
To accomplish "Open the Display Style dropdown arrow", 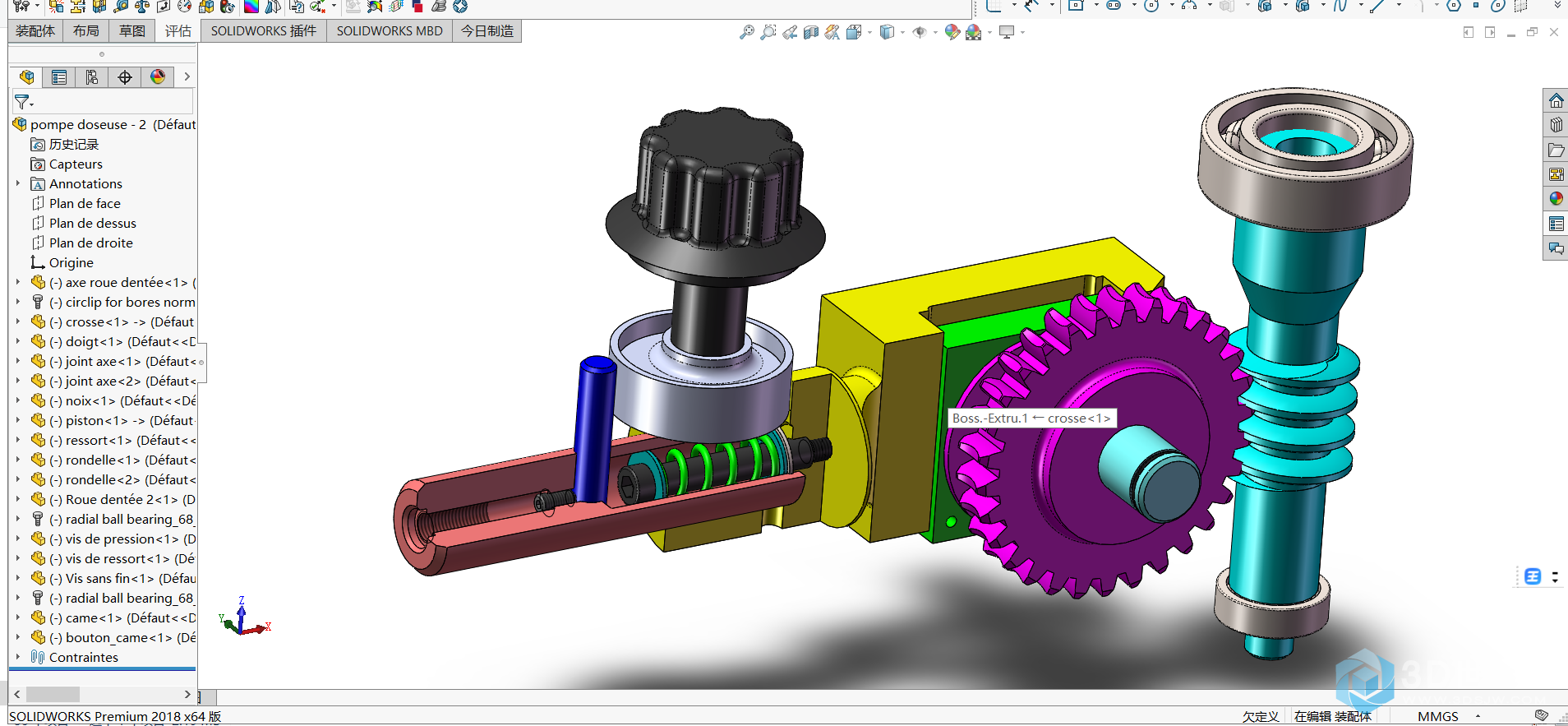I will (902, 33).
